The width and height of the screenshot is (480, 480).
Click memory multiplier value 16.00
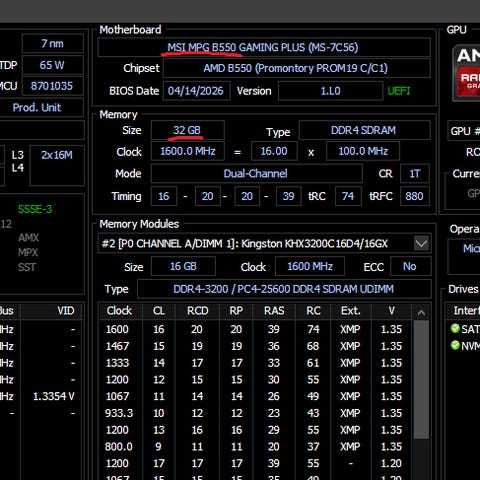[x=274, y=151]
